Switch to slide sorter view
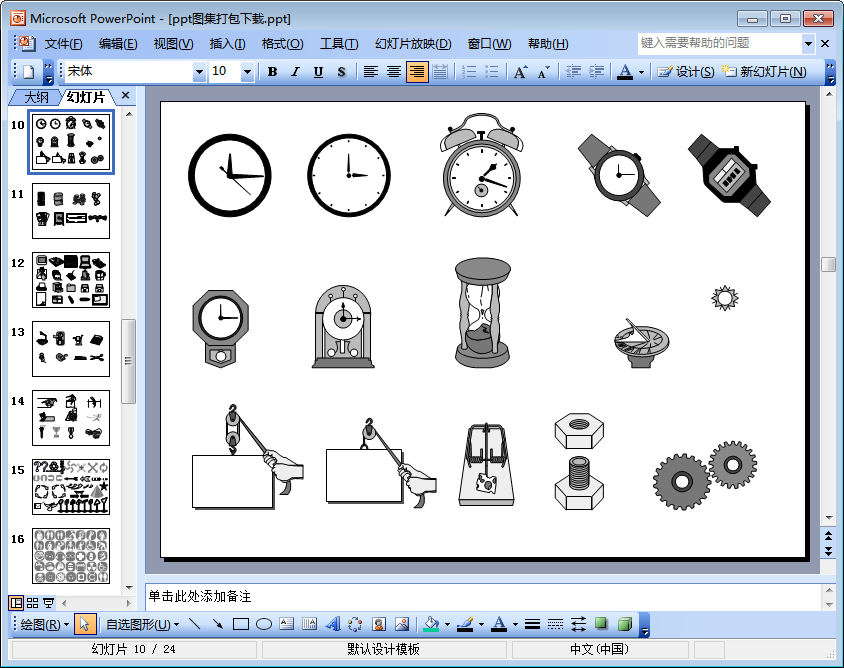Screen dimensions: 844x668 (32, 603)
